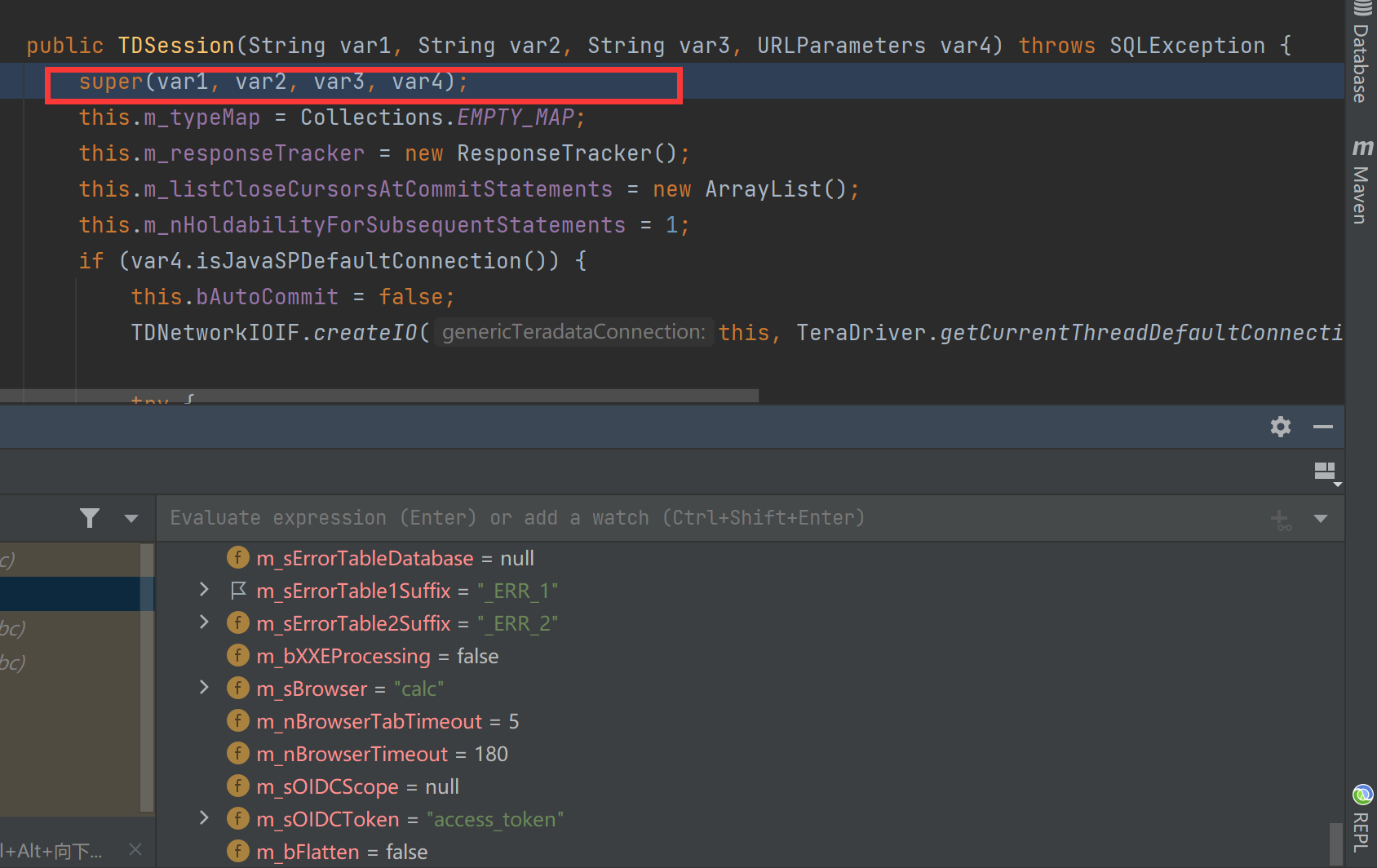Screen dimensions: 1377x868
Task: Click the EMPTY_MAP constant in code
Action: click(x=516, y=117)
